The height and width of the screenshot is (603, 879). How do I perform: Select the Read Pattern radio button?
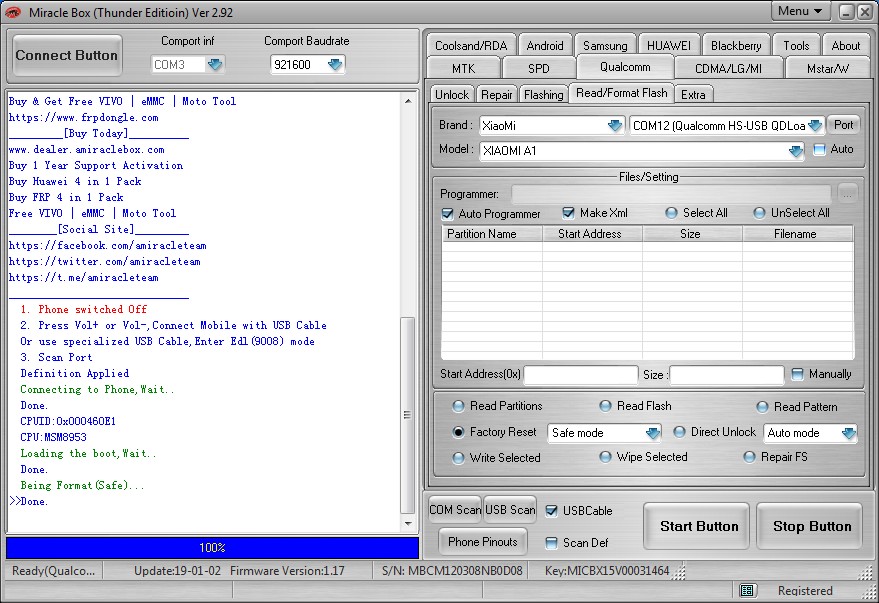762,407
